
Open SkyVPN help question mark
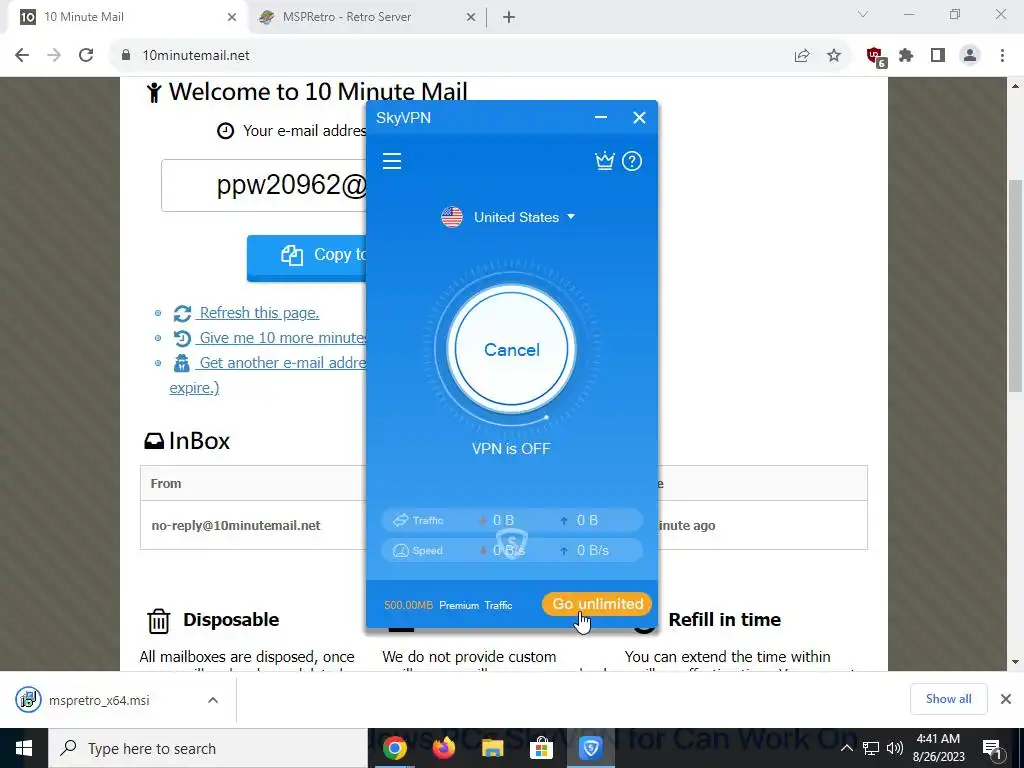632,161
